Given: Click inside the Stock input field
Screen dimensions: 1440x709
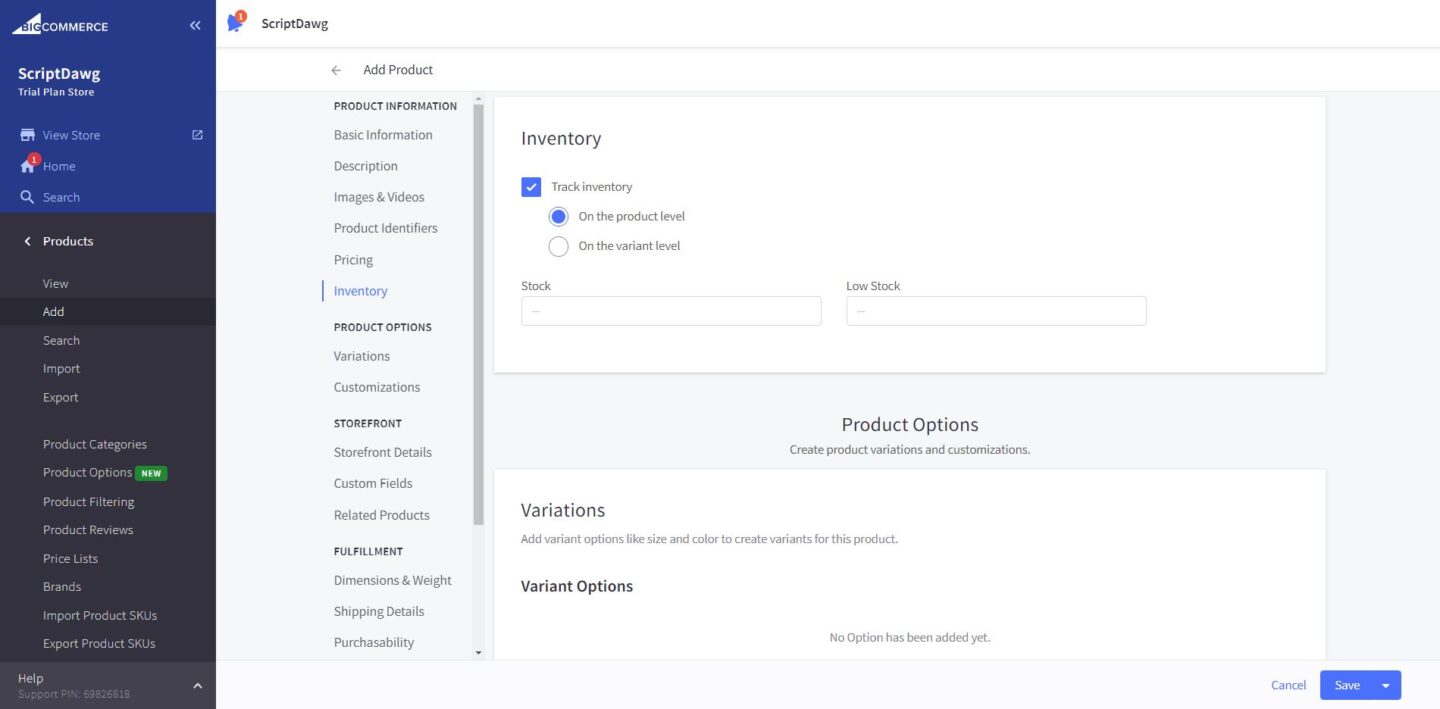Looking at the screenshot, I should coord(670,311).
